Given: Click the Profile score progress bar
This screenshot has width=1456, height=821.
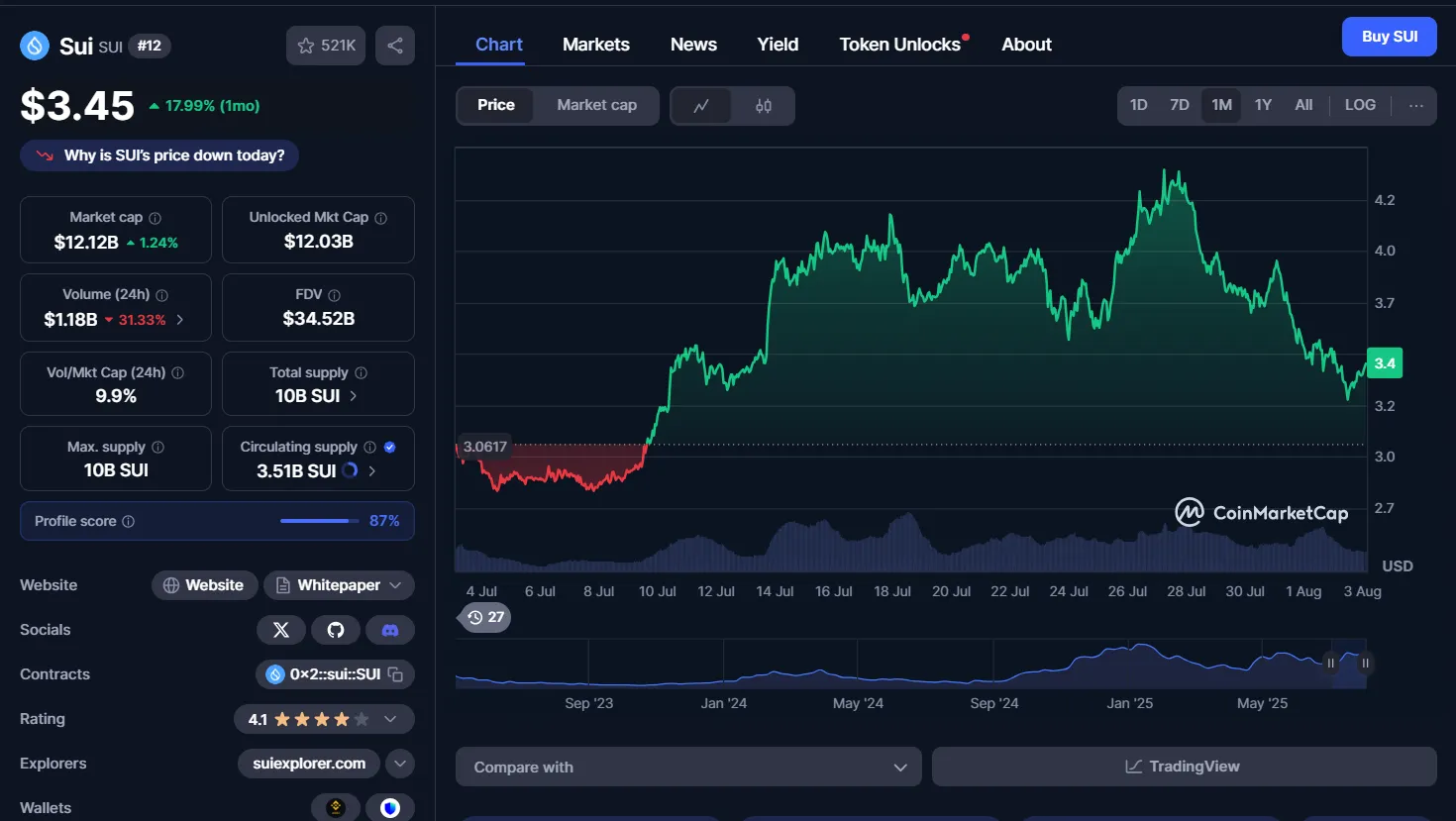Looking at the screenshot, I should [x=320, y=521].
